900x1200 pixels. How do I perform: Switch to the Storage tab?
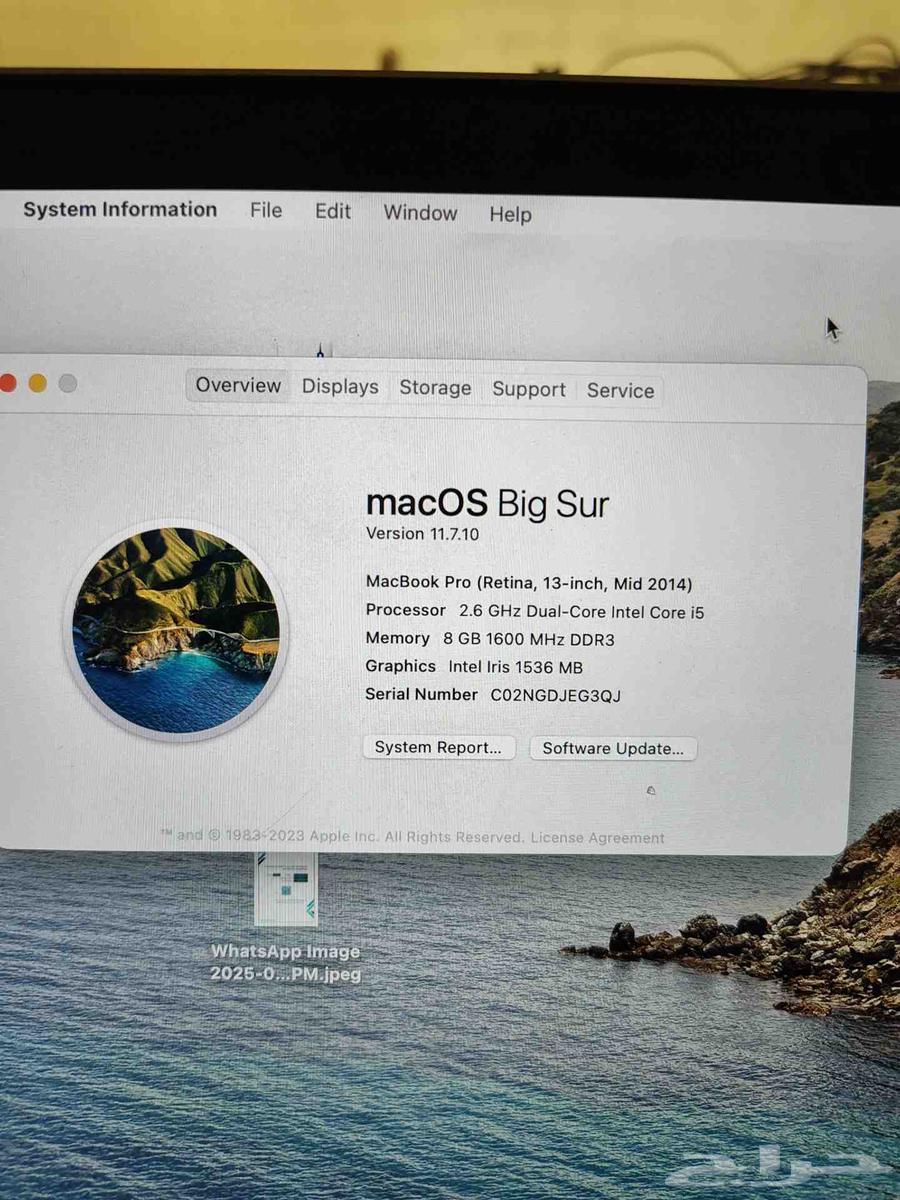(435, 388)
